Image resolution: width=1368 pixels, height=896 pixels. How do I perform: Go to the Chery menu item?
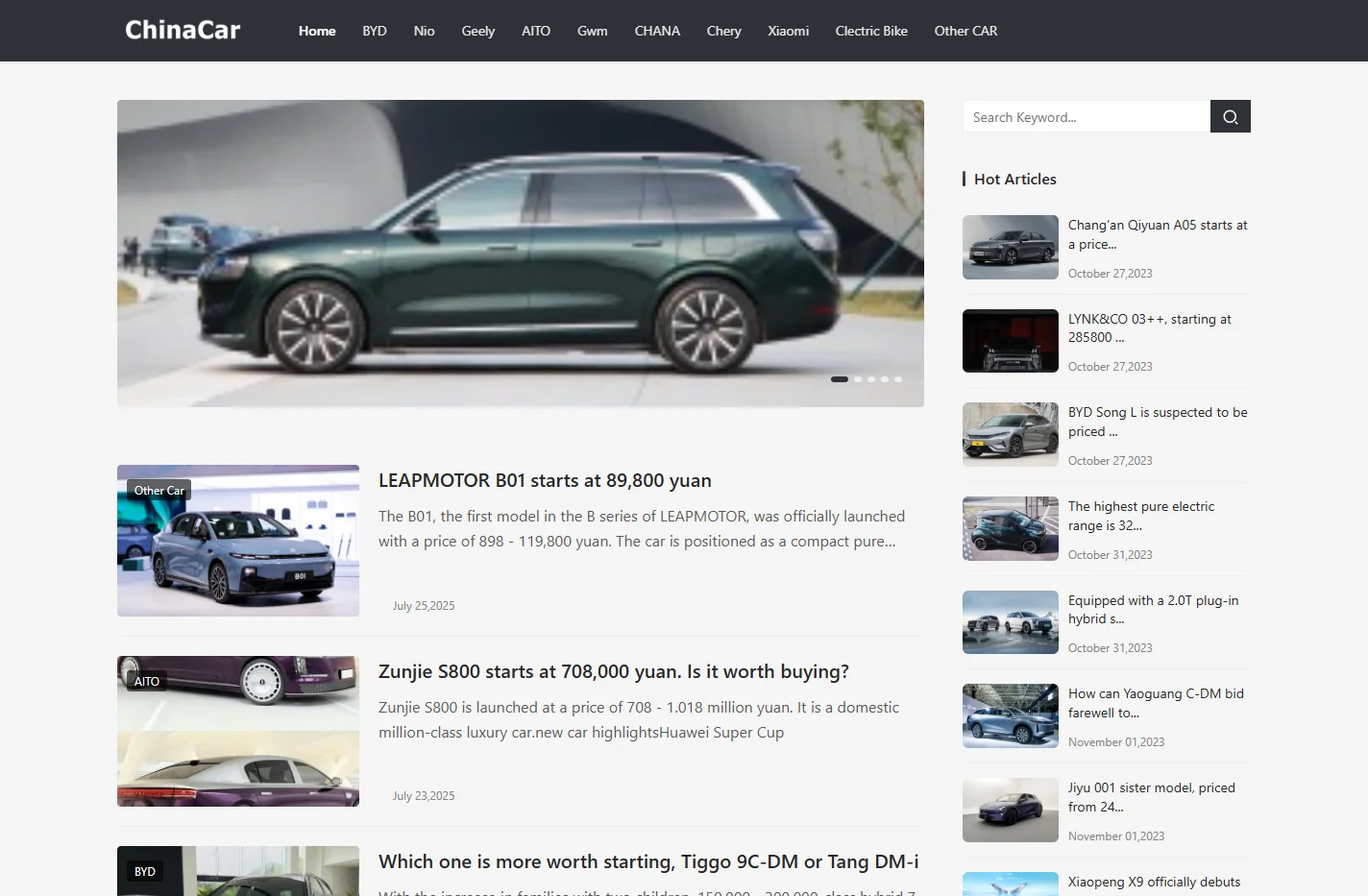tap(723, 31)
